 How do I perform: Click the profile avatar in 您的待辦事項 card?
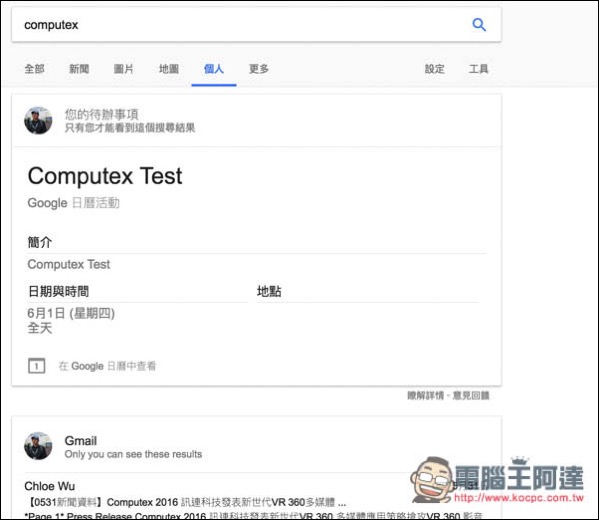point(38,120)
